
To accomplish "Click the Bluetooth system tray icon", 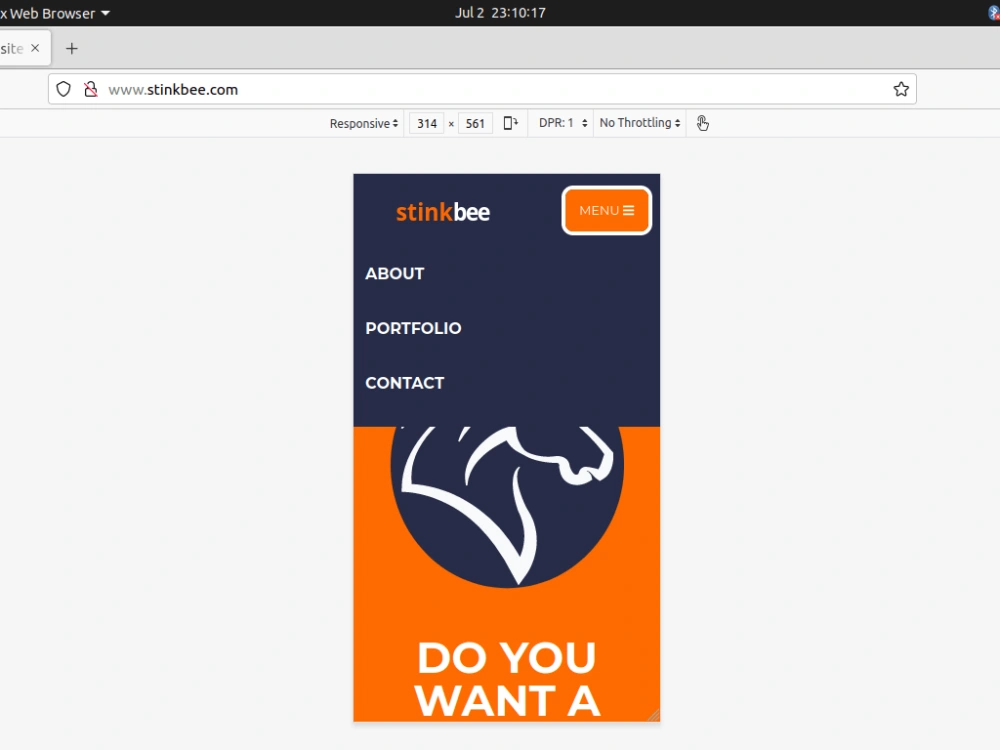I will (x=994, y=13).
